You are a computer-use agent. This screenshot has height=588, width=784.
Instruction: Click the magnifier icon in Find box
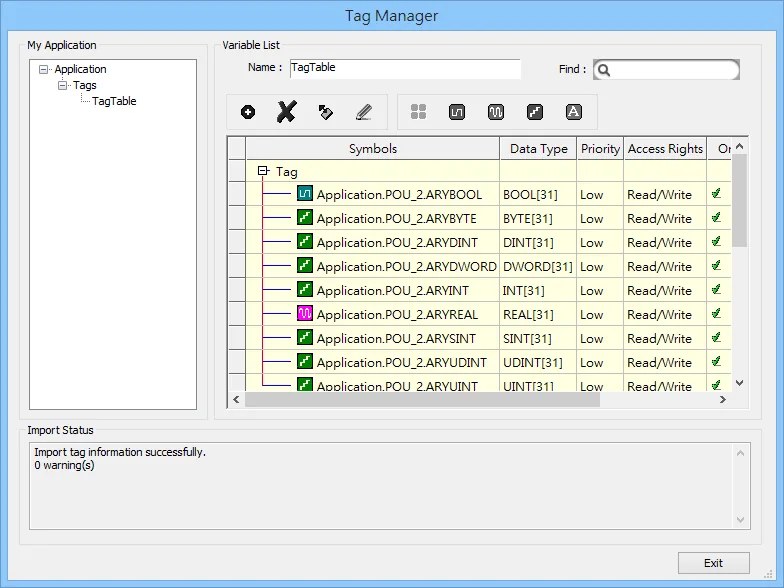pyautogui.click(x=604, y=70)
